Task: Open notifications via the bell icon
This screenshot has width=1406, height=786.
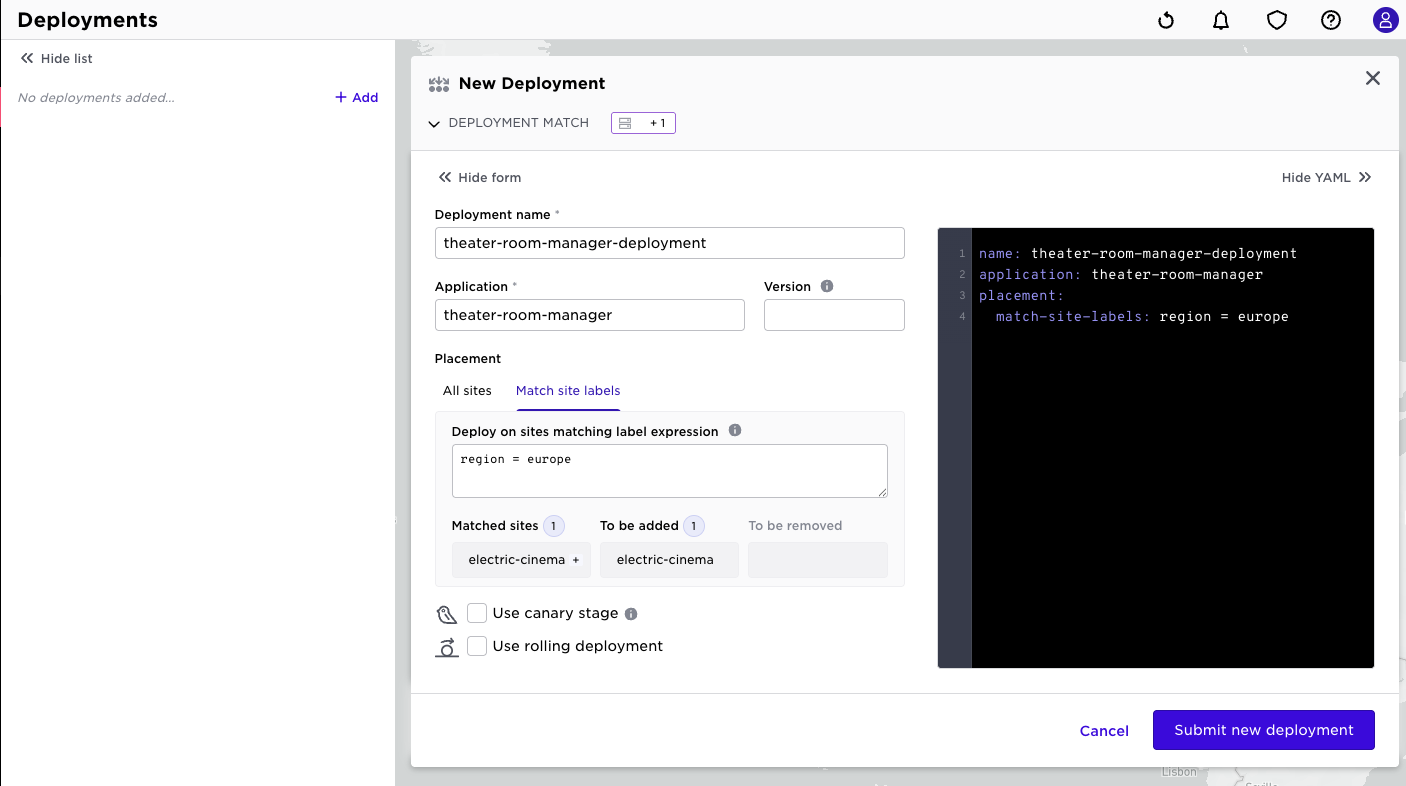Action: [x=1221, y=20]
